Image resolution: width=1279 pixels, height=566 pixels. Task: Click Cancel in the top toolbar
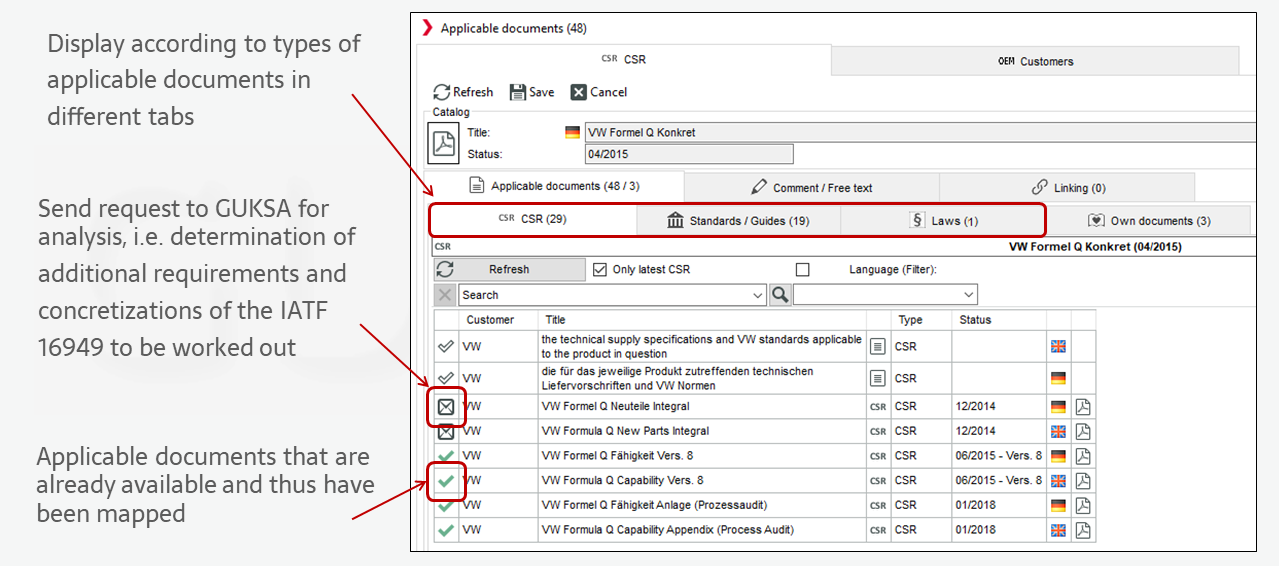click(598, 92)
